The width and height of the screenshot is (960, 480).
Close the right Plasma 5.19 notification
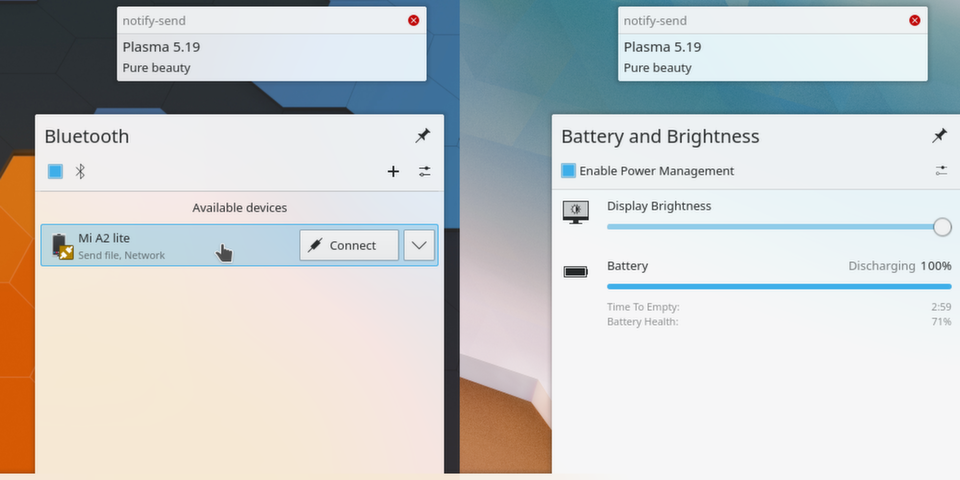[x=915, y=21]
